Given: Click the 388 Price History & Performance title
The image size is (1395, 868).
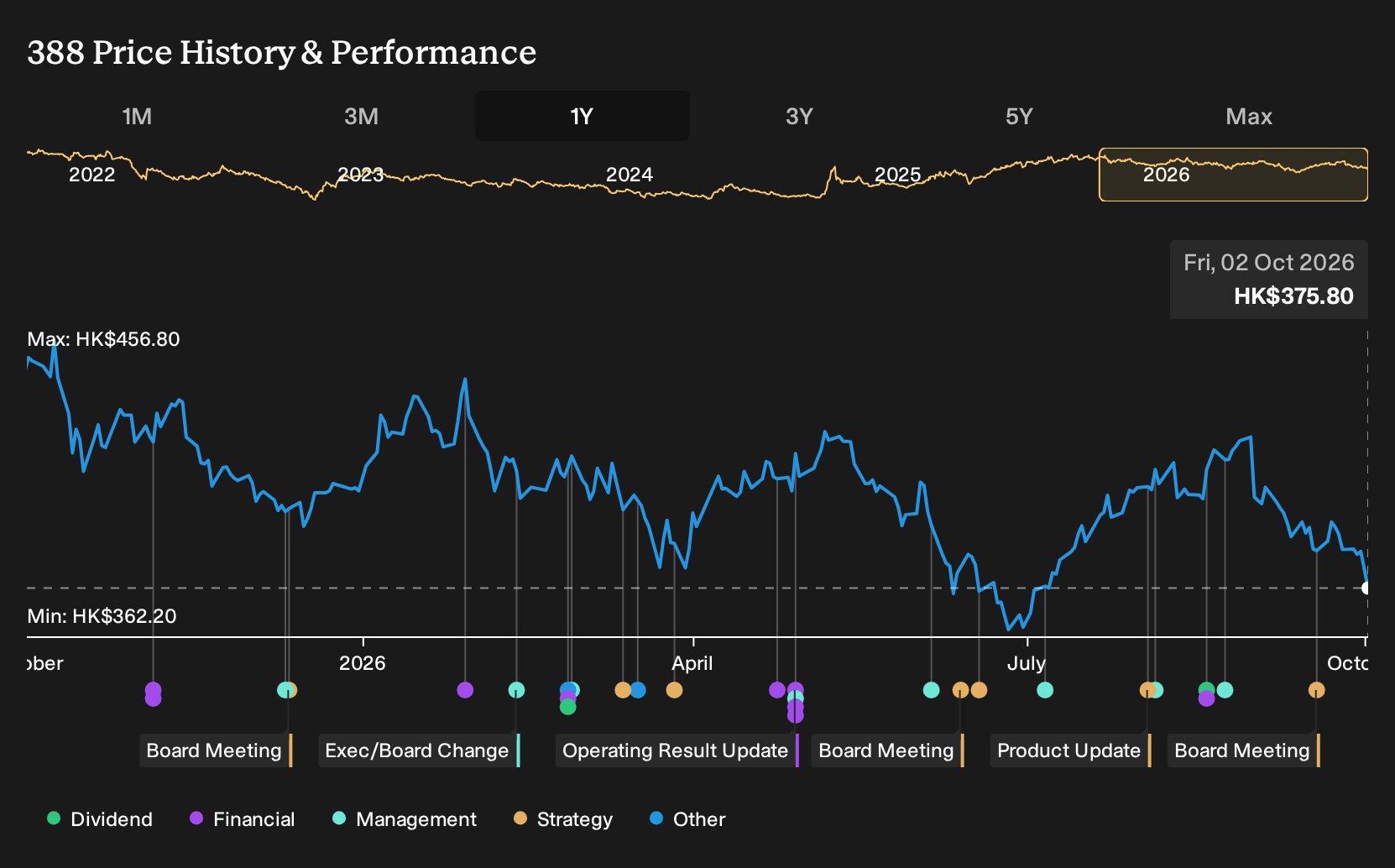Looking at the screenshot, I should (x=282, y=52).
